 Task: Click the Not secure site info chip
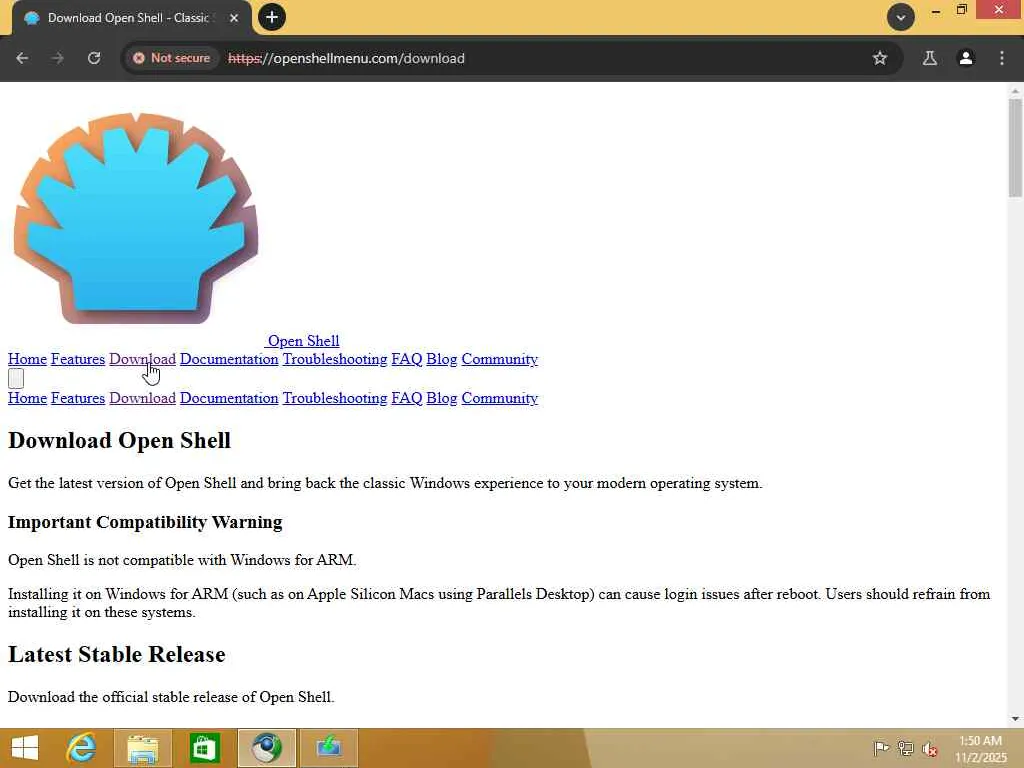[x=172, y=58]
